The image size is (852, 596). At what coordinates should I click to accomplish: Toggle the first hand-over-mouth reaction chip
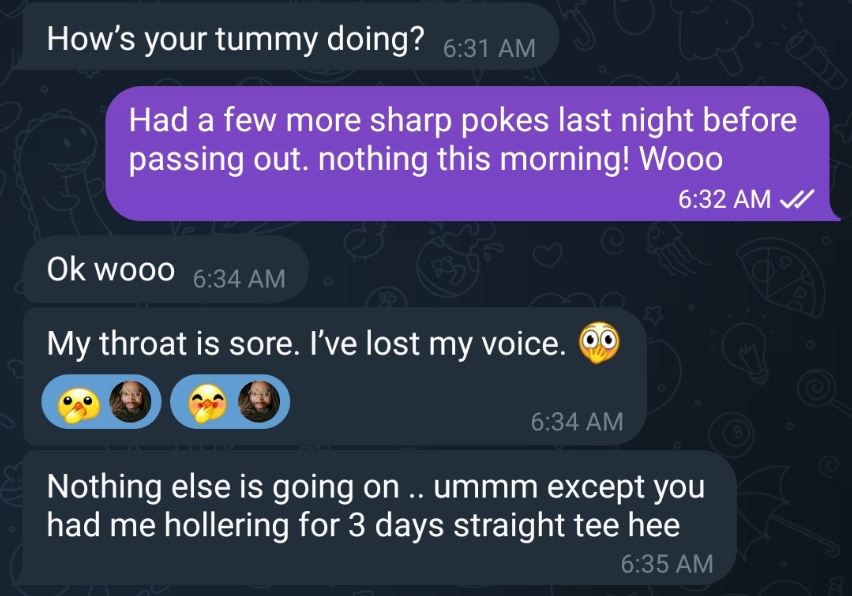(x=100, y=401)
